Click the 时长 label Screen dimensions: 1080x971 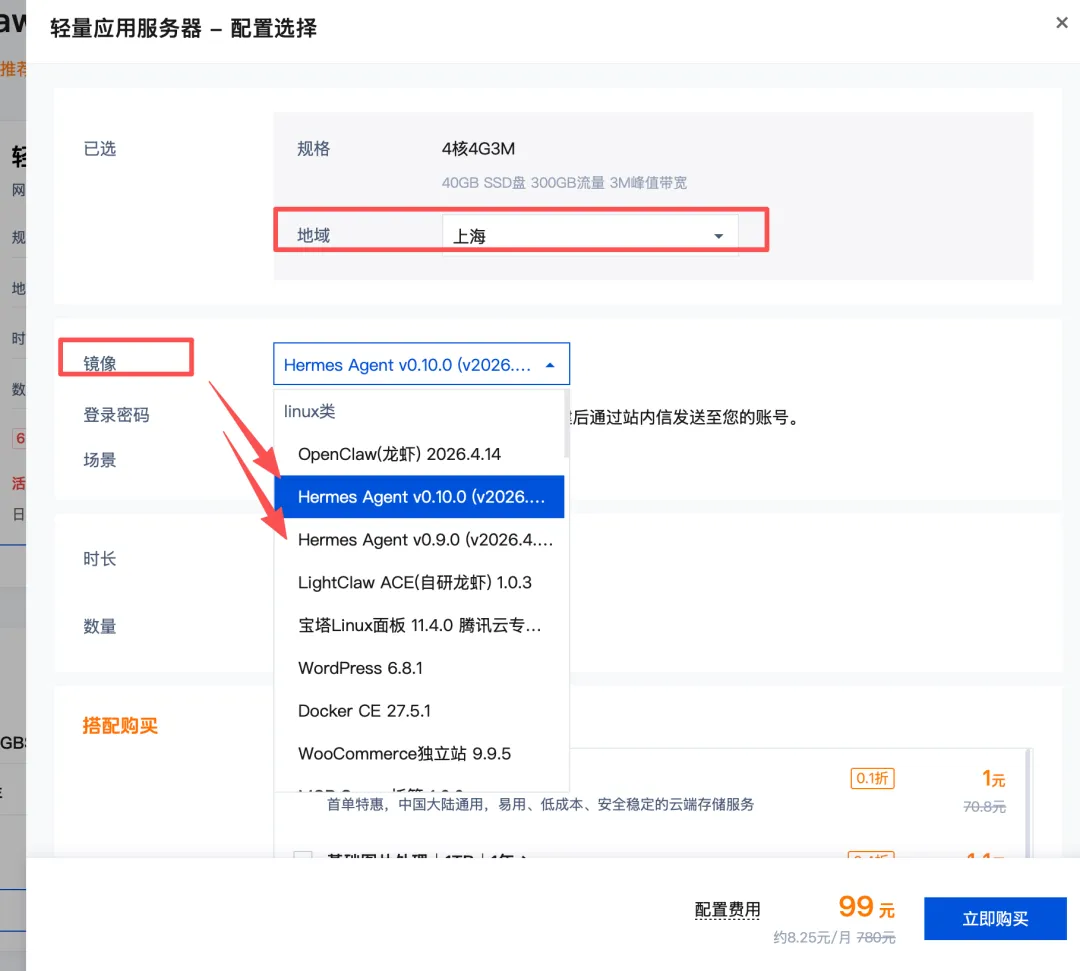[99, 558]
